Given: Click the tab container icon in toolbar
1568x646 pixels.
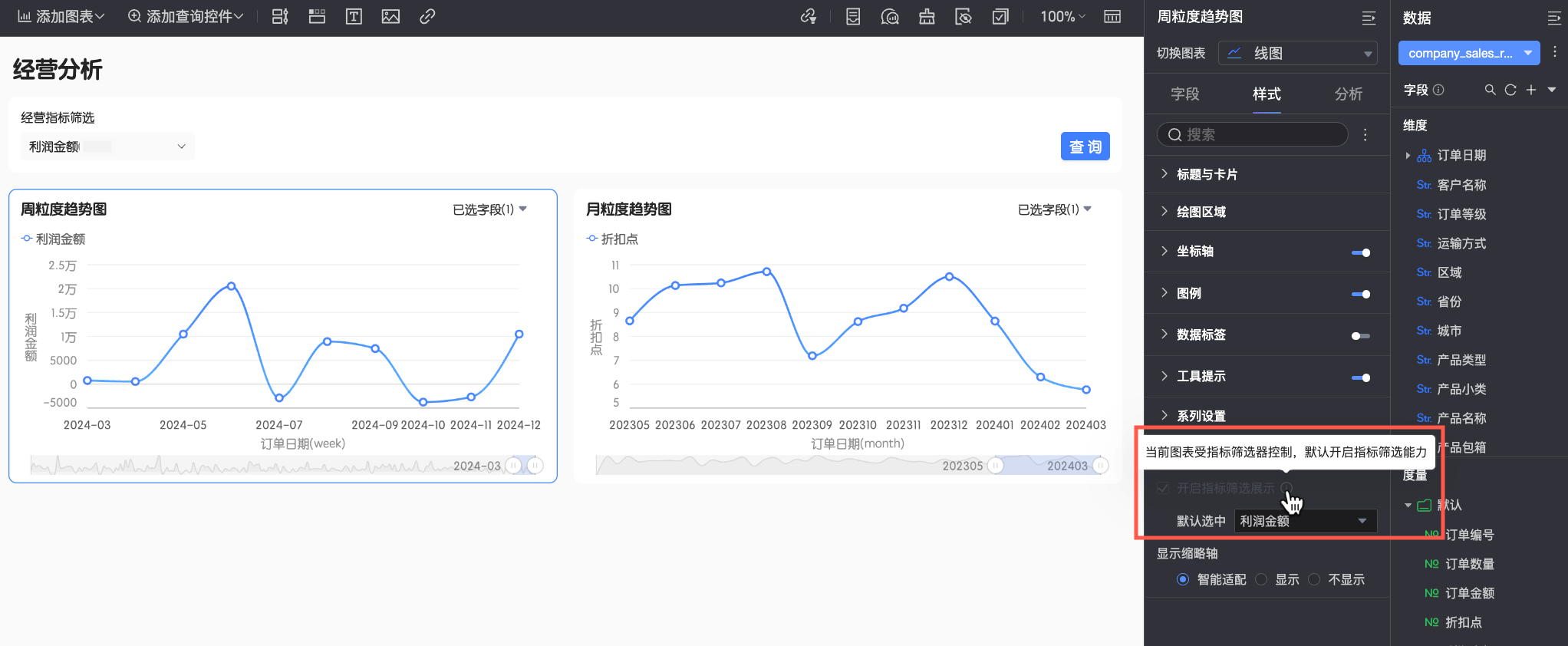Looking at the screenshot, I should (x=317, y=17).
